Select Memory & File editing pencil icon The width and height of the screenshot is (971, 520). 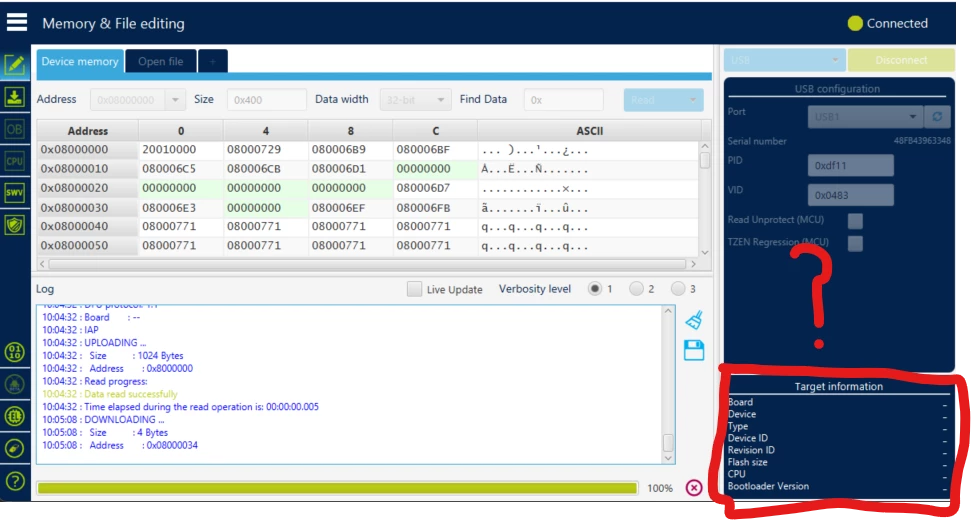coord(15,64)
